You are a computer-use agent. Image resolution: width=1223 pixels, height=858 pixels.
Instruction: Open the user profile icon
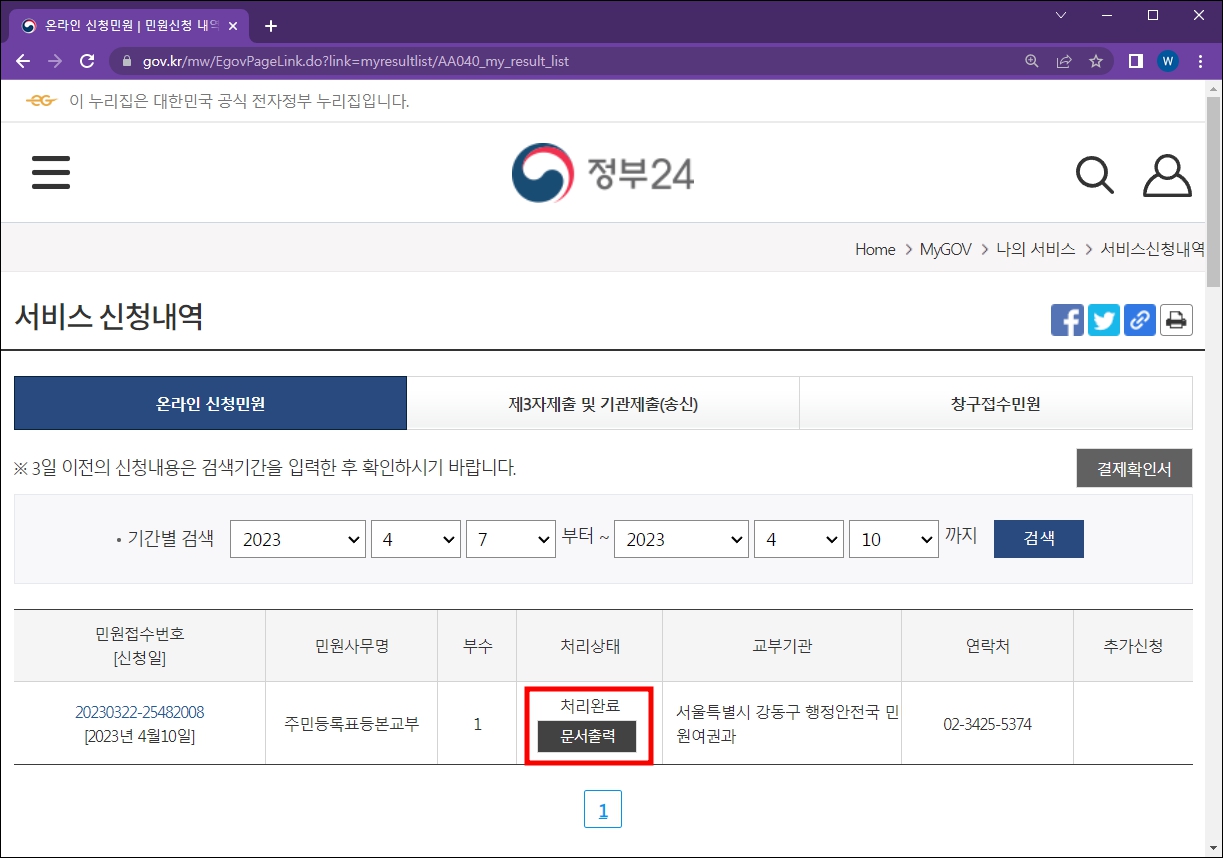1167,174
